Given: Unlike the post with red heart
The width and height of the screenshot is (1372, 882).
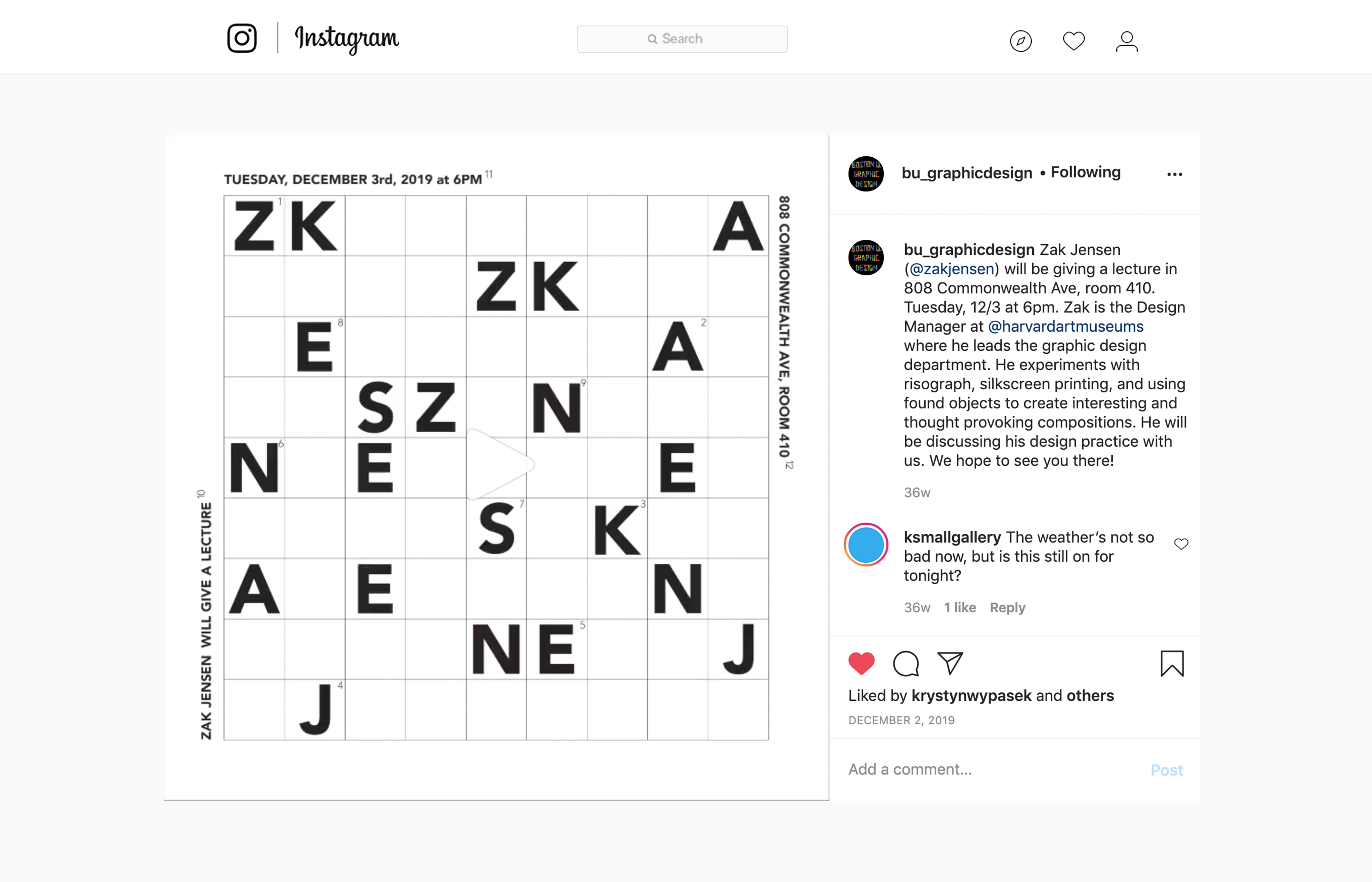Looking at the screenshot, I should [x=861, y=664].
